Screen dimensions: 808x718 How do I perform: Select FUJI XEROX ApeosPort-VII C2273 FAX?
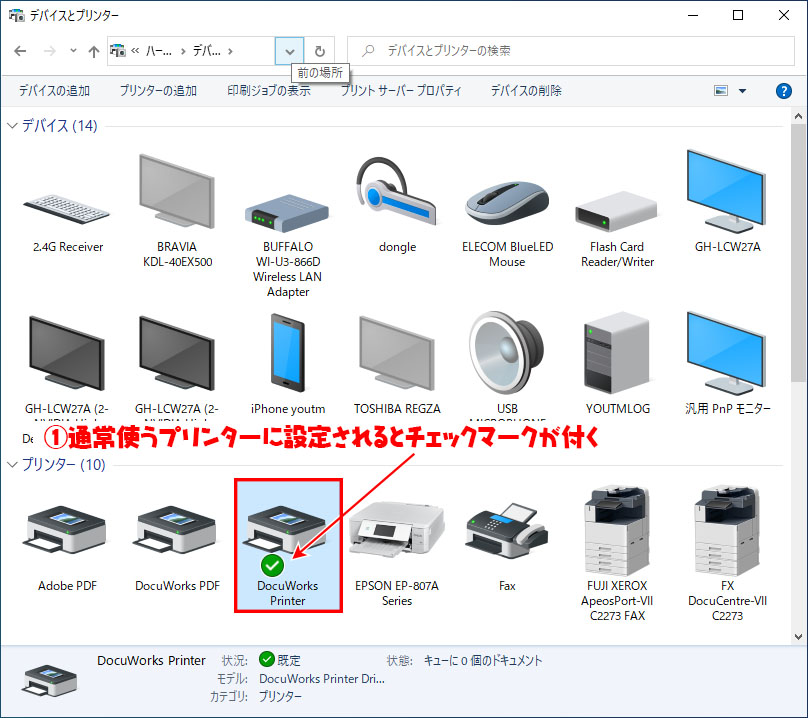[x=617, y=554]
